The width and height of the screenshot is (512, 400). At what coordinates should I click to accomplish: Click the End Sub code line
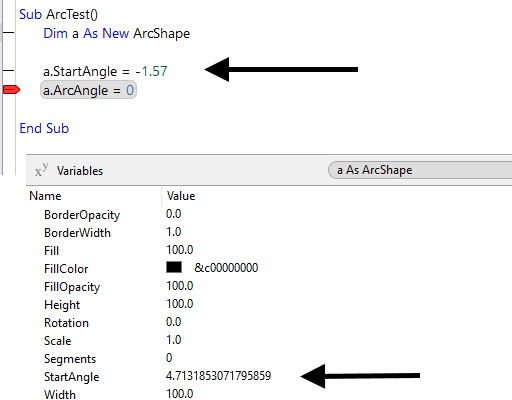44,128
